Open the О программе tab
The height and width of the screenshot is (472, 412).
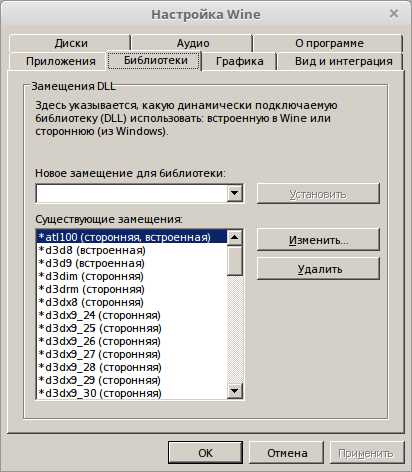click(x=329, y=43)
